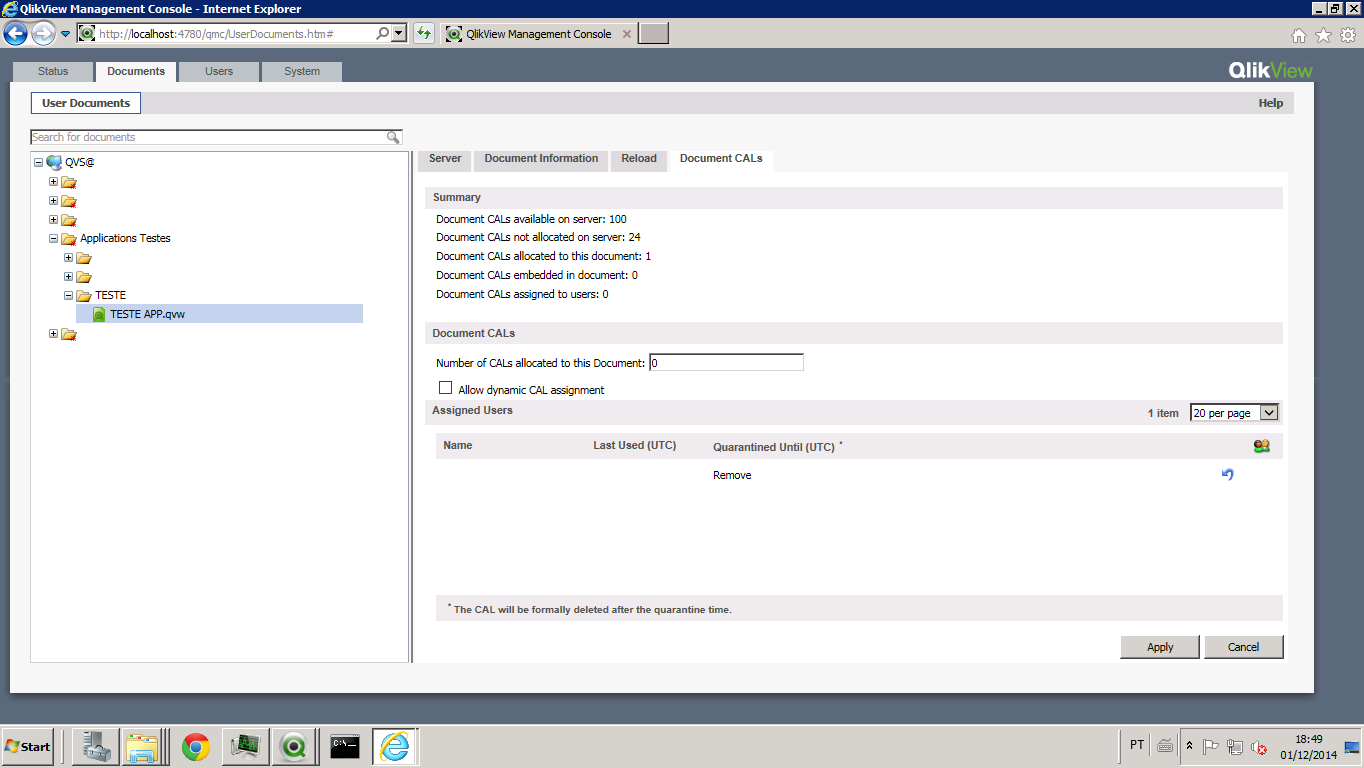This screenshot has height=768, width=1364.
Task: Show hidden tray icons arrow
Action: (x=1189, y=746)
